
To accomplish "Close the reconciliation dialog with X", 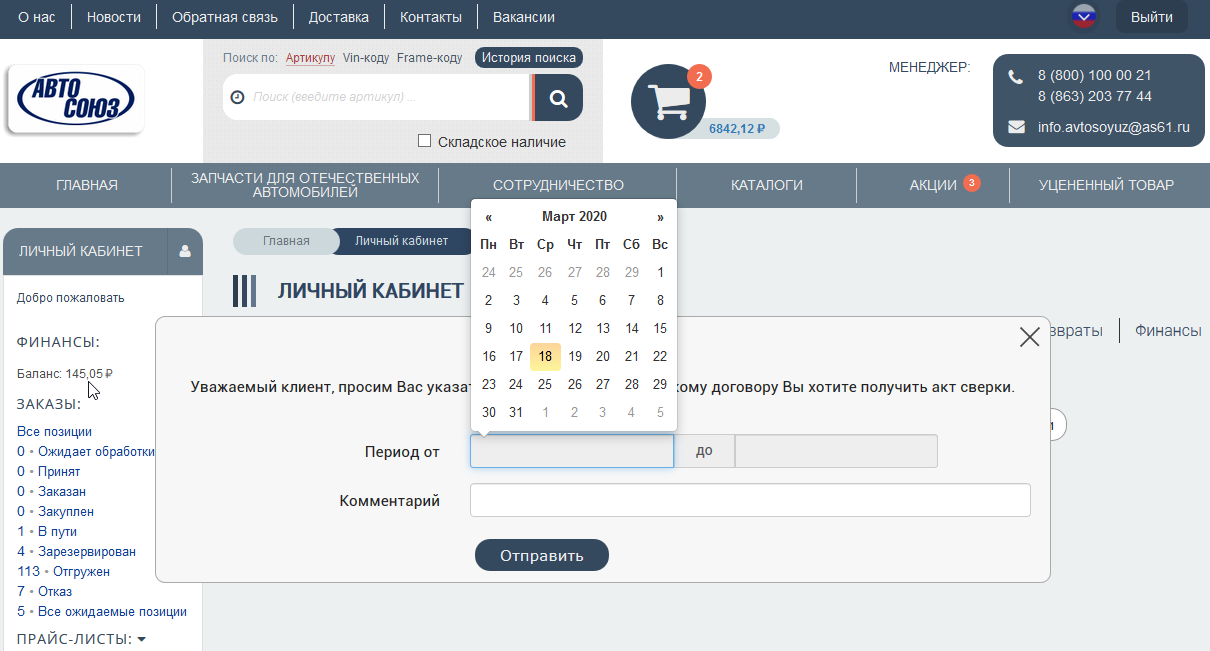I will pyautogui.click(x=1029, y=337).
